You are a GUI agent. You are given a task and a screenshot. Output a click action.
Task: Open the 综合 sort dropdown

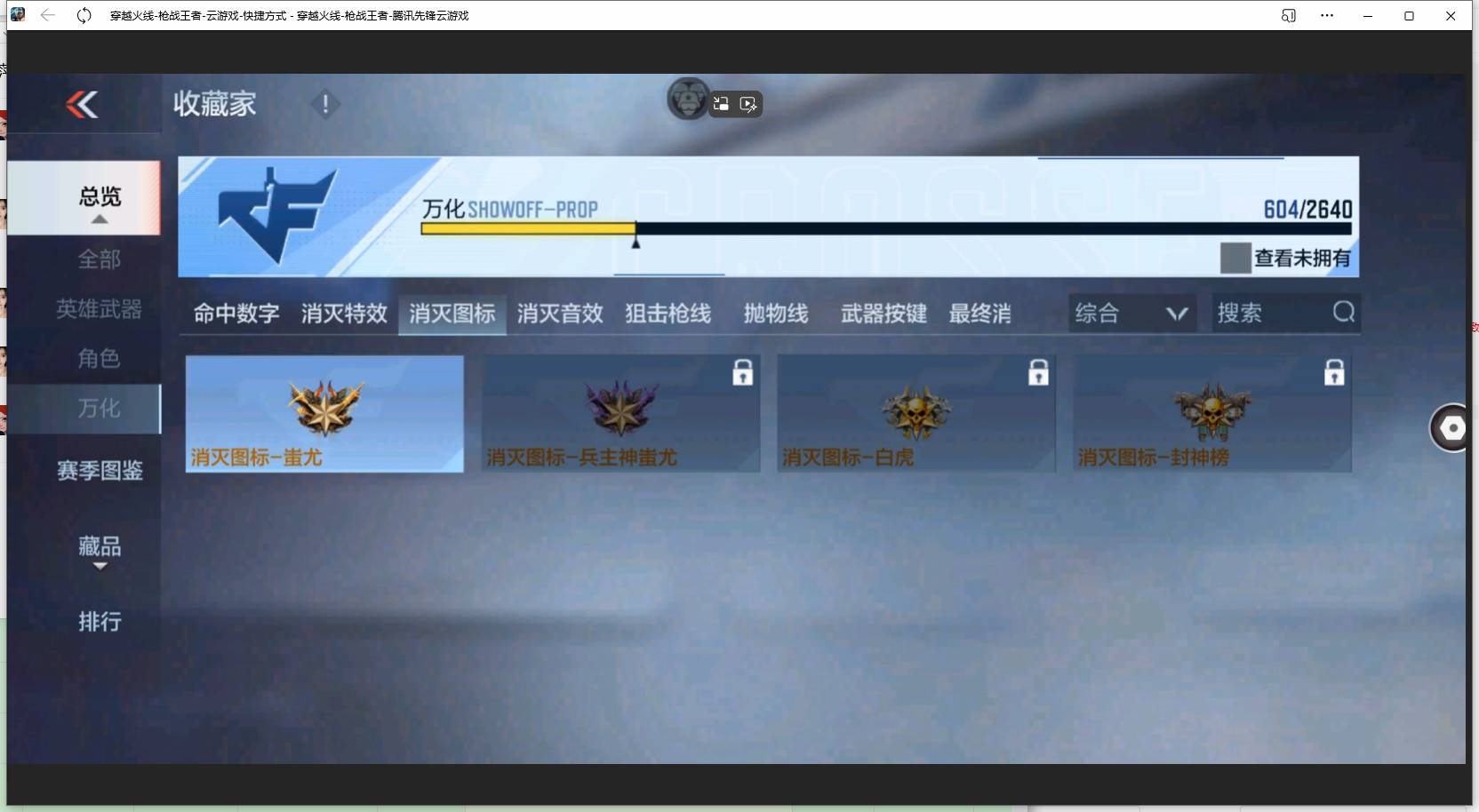pos(1131,313)
